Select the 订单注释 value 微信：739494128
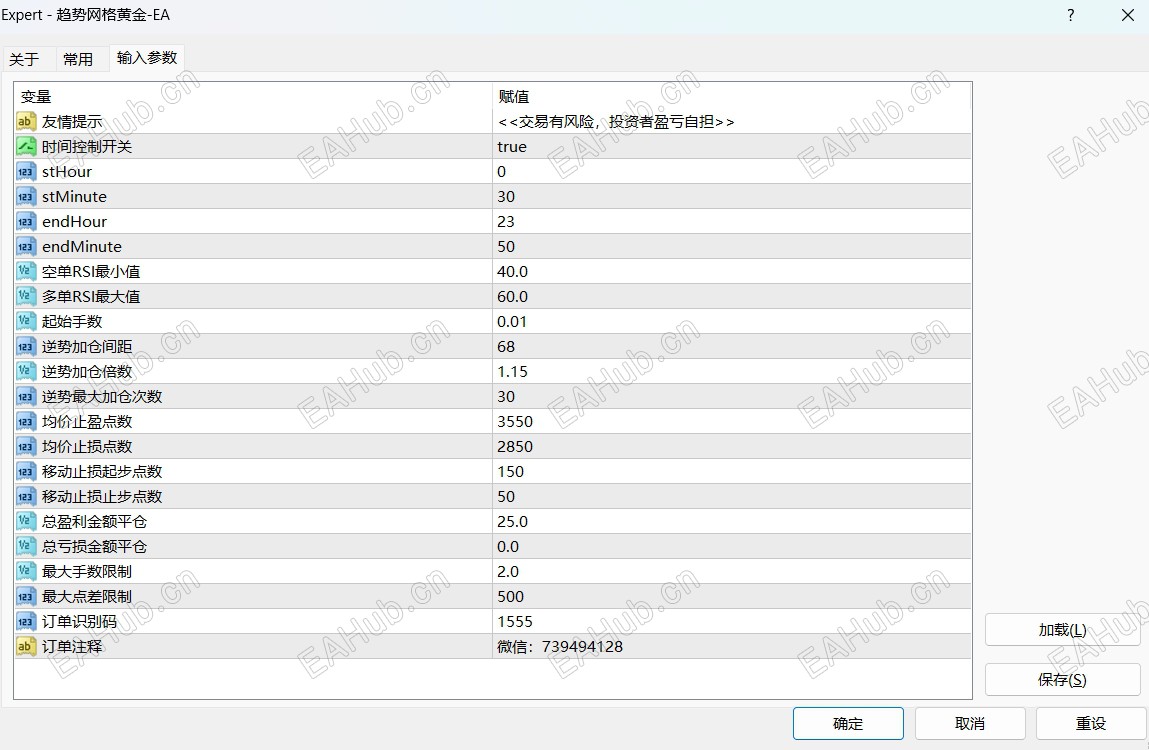The height and width of the screenshot is (750, 1149). point(560,647)
